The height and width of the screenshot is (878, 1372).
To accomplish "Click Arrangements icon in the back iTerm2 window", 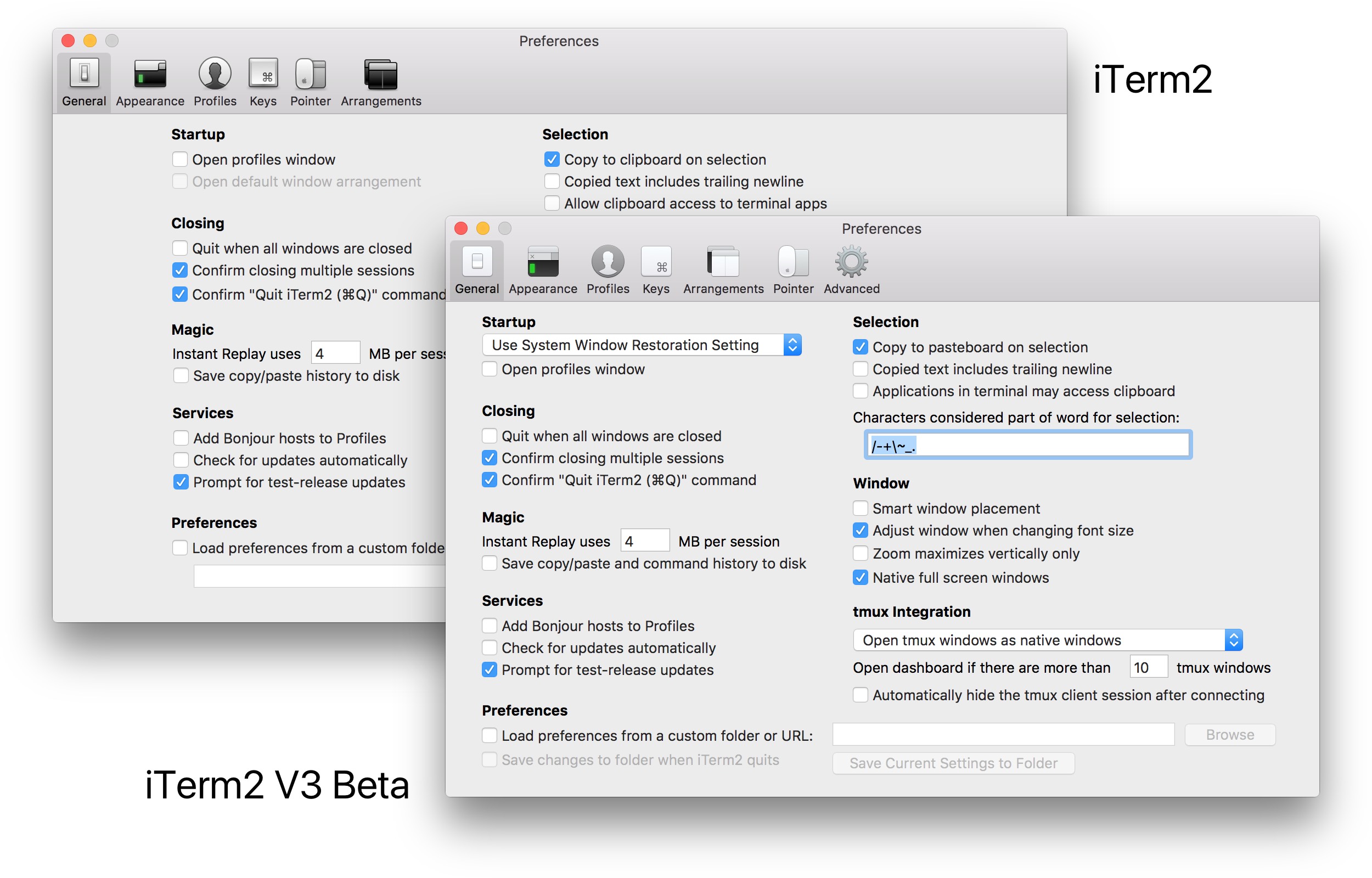I will (381, 75).
